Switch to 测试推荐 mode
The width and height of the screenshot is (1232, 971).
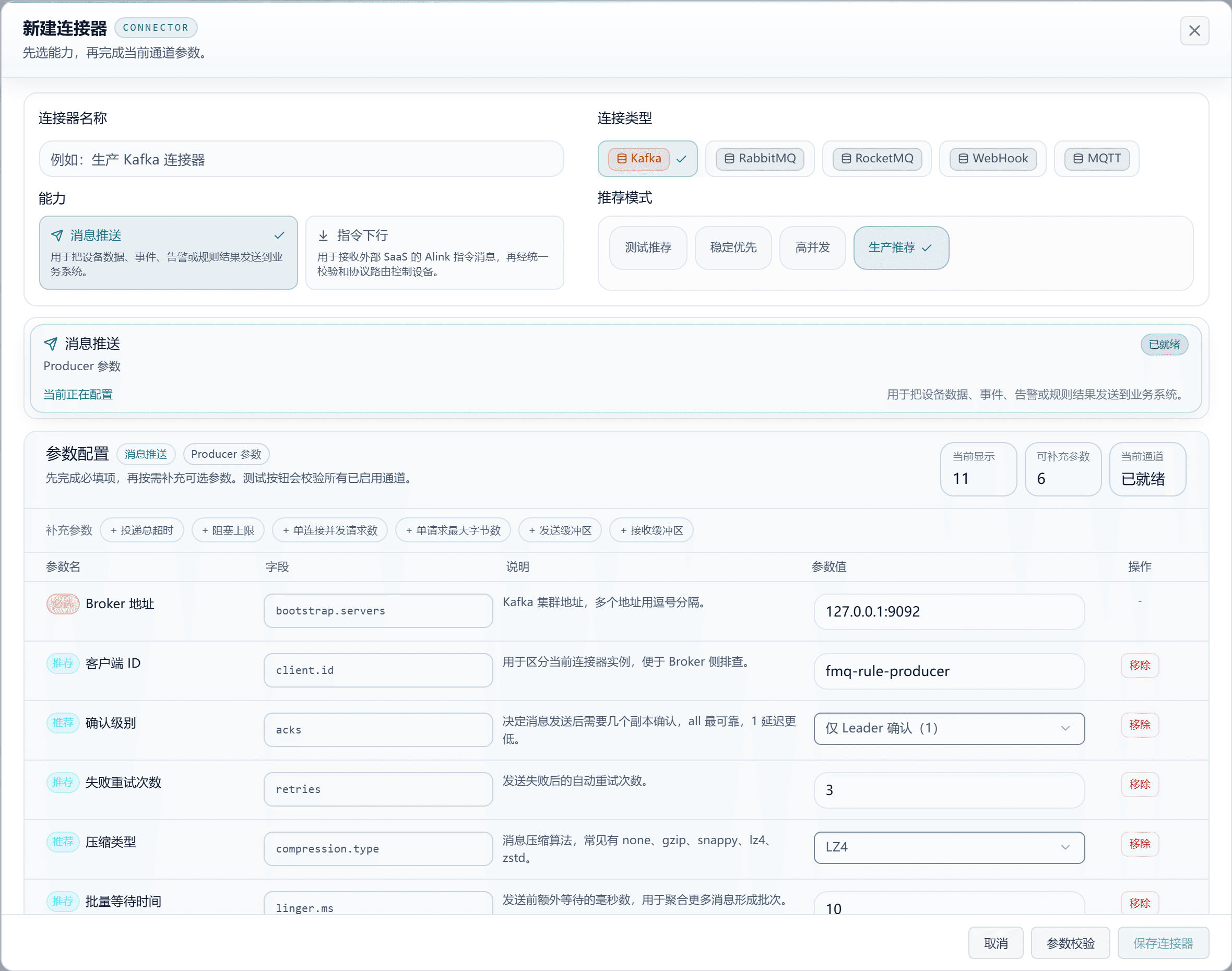[x=648, y=248]
